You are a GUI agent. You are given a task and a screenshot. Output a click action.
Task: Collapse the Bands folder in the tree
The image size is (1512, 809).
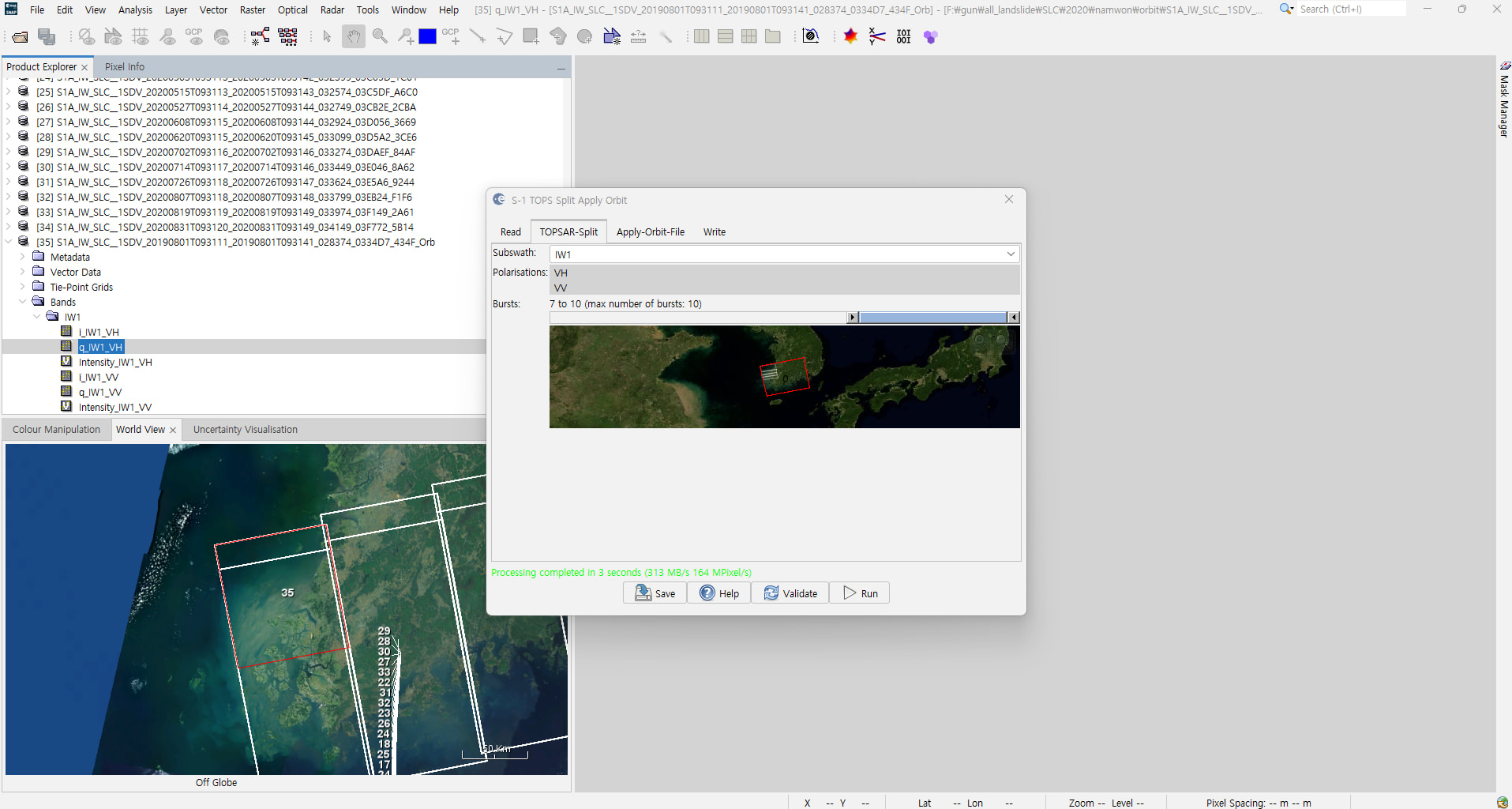[23, 303]
